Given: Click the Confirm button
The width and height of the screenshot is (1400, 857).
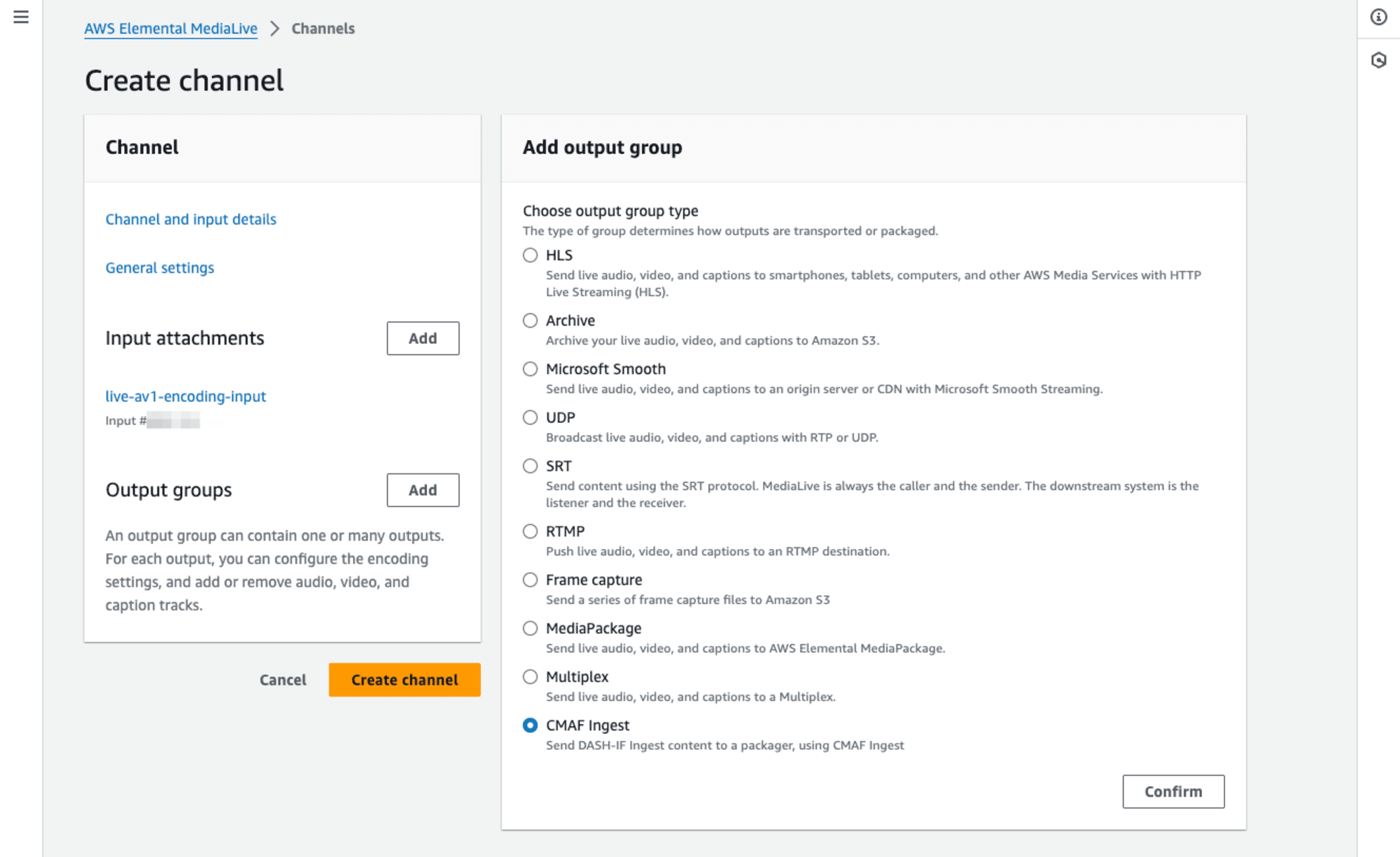Looking at the screenshot, I should pyautogui.click(x=1173, y=791).
